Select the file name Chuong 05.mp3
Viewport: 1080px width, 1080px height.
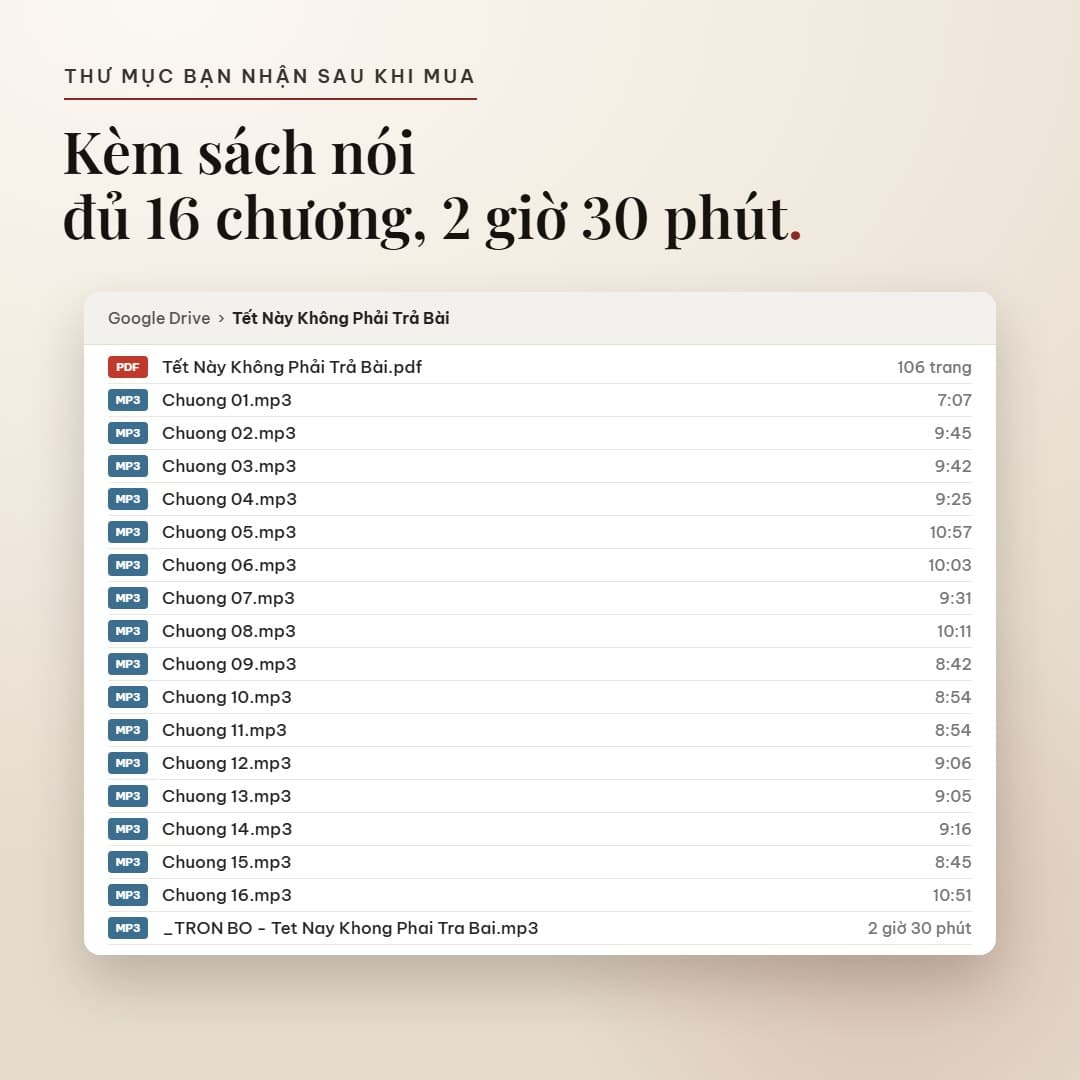click(229, 532)
